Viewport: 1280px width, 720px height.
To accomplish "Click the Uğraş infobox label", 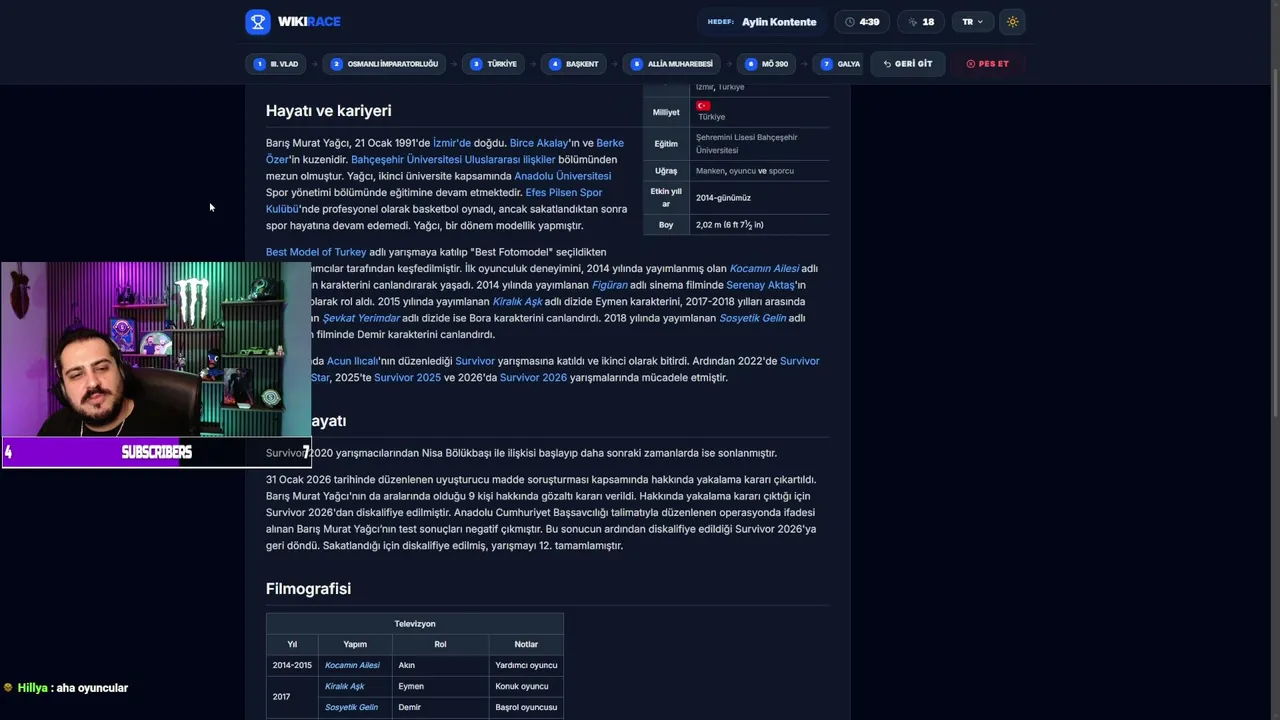I will [666, 171].
